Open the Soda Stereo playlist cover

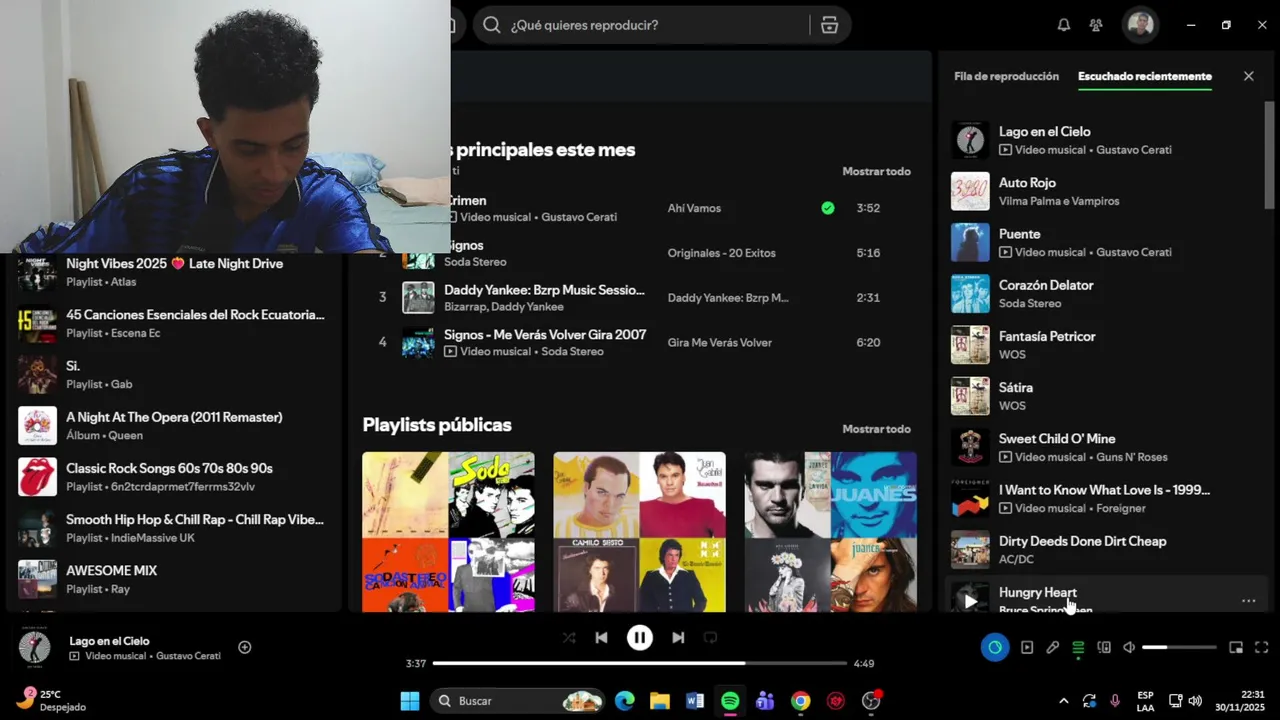tap(448, 531)
